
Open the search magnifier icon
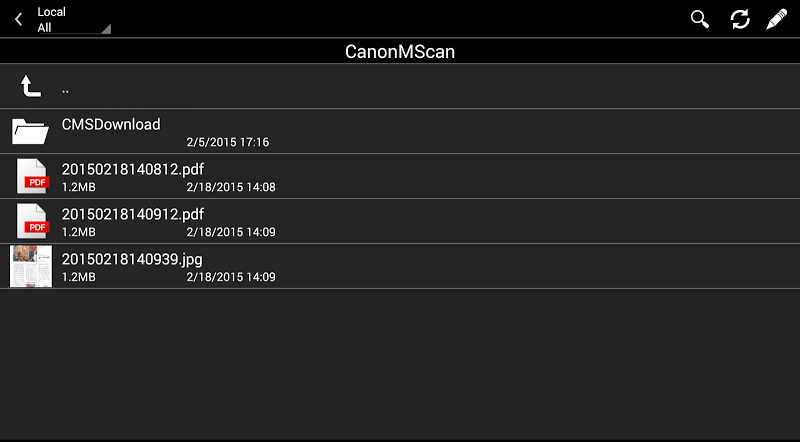click(699, 19)
